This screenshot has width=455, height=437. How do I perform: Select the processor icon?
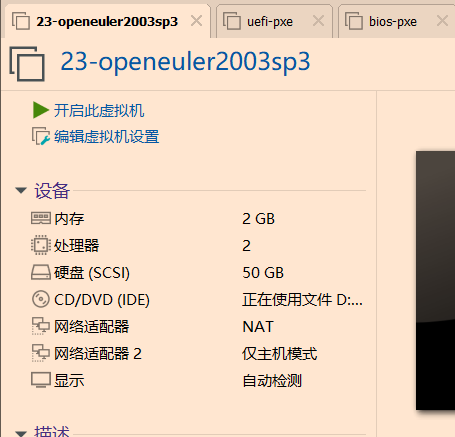pyautogui.click(x=41, y=245)
